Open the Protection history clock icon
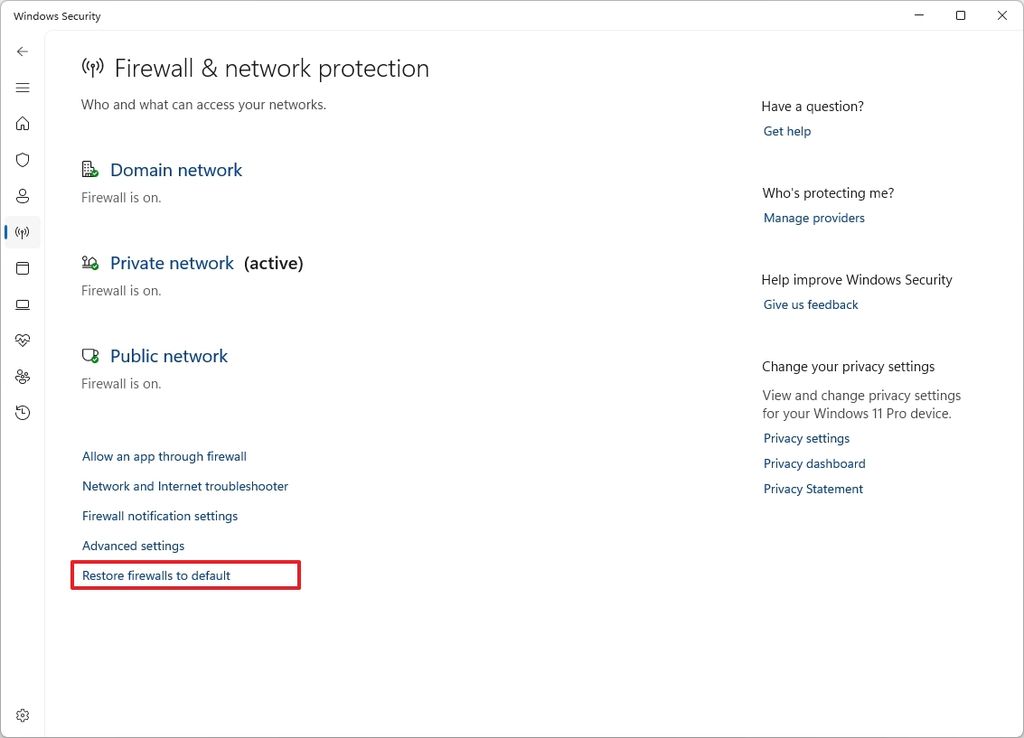 pos(22,412)
